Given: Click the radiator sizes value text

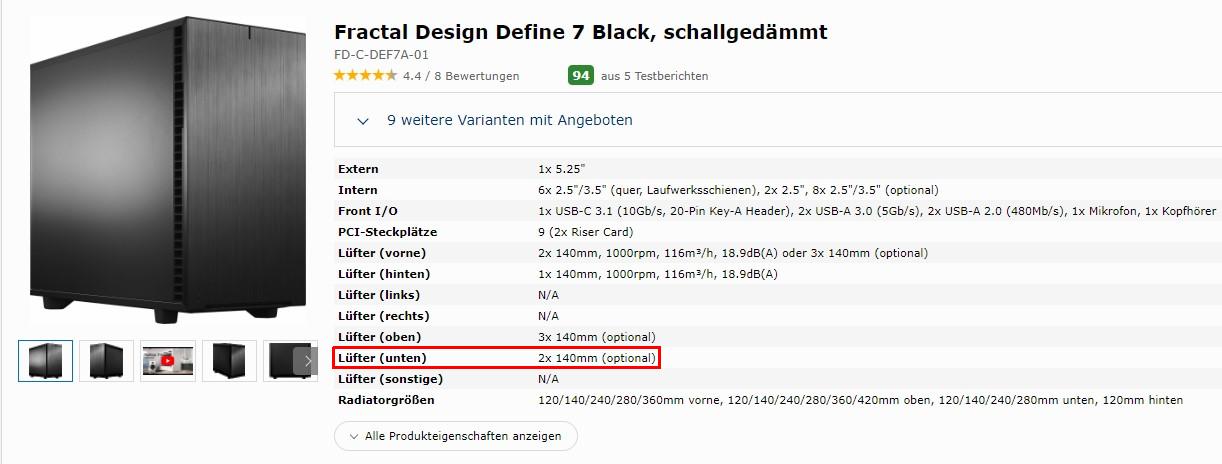Looking at the screenshot, I should (x=860, y=400).
